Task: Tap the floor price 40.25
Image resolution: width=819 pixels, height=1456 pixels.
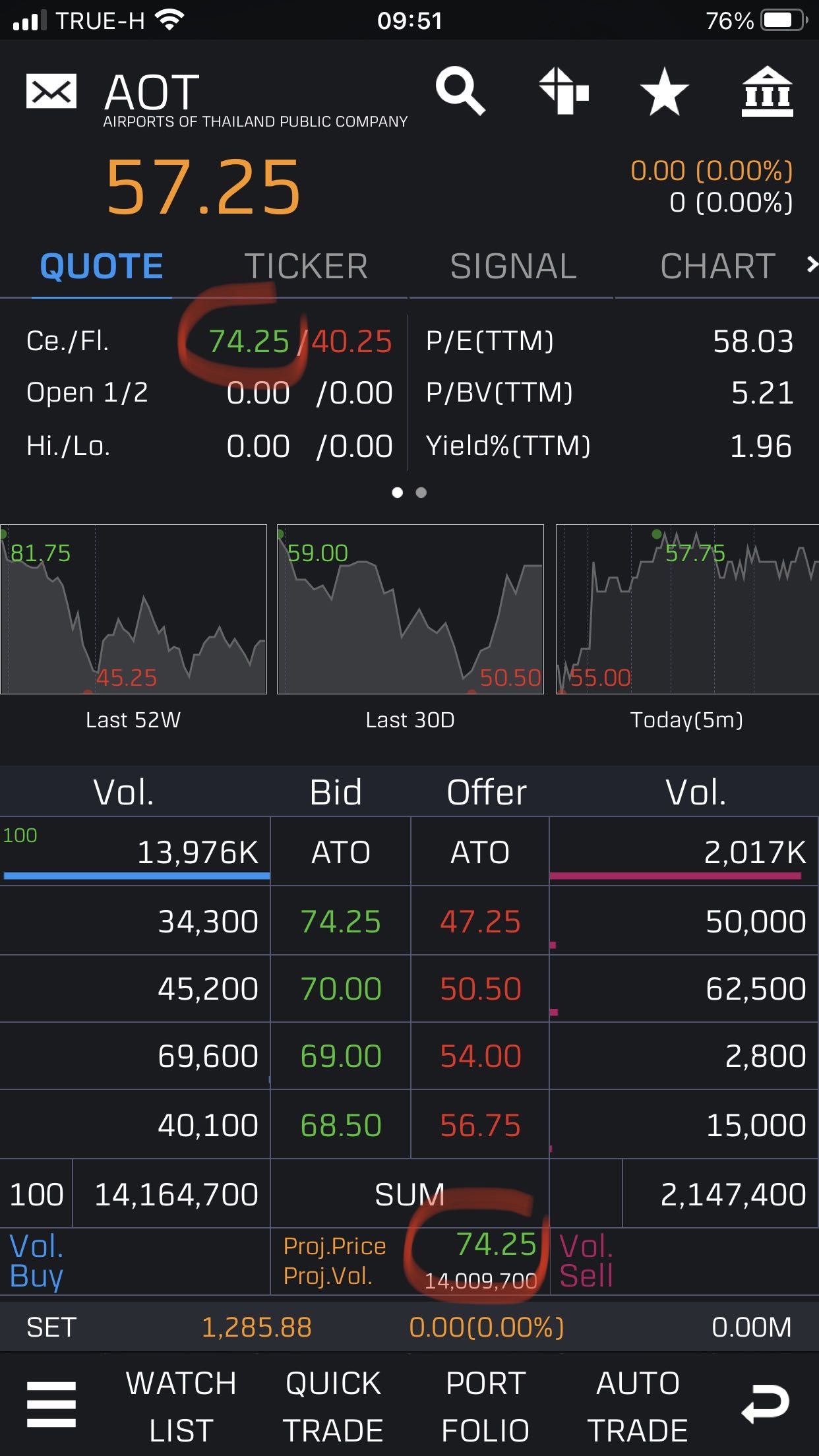Action: (351, 342)
